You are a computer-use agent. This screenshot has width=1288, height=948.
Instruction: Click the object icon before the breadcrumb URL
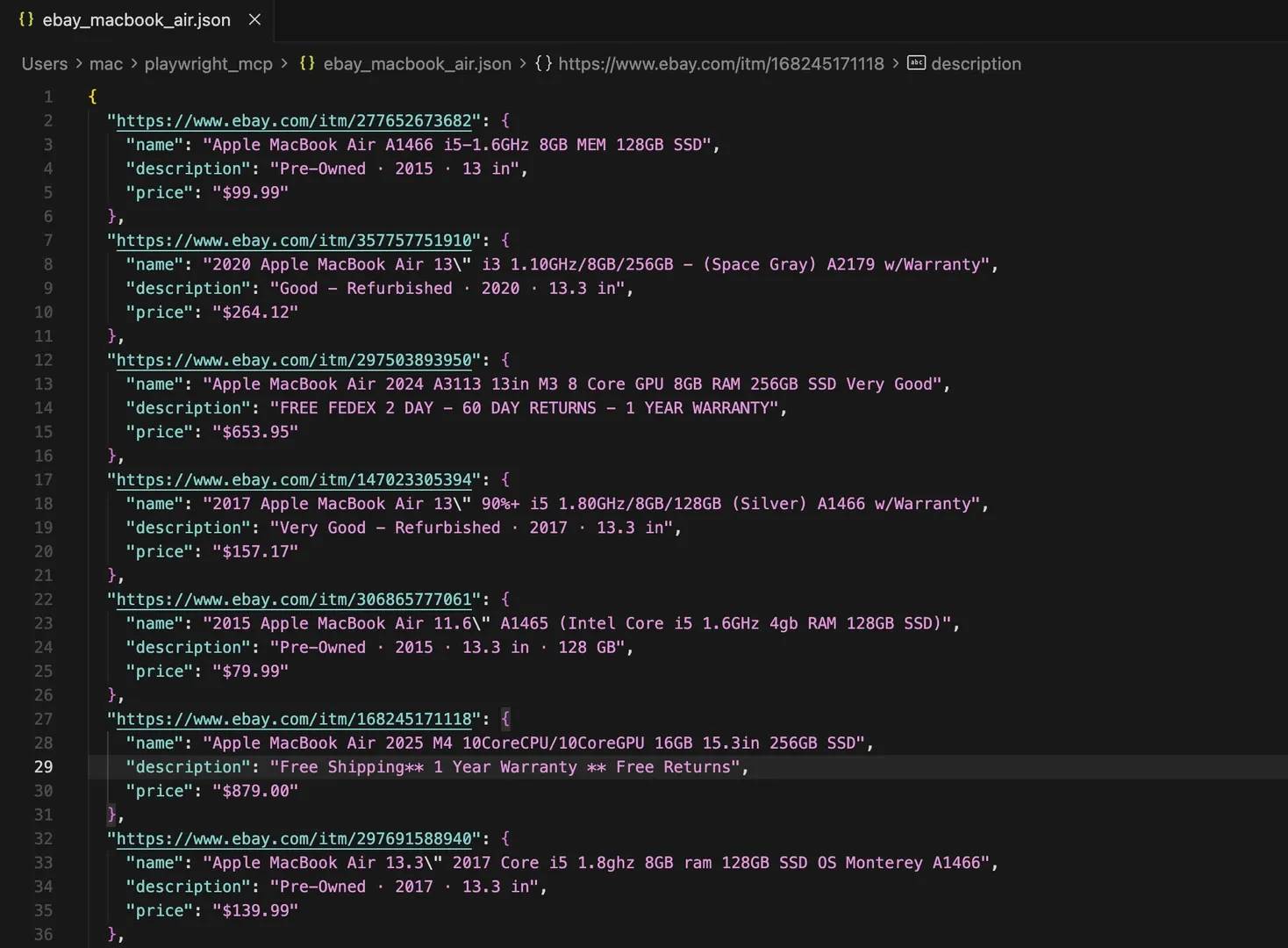click(x=543, y=63)
